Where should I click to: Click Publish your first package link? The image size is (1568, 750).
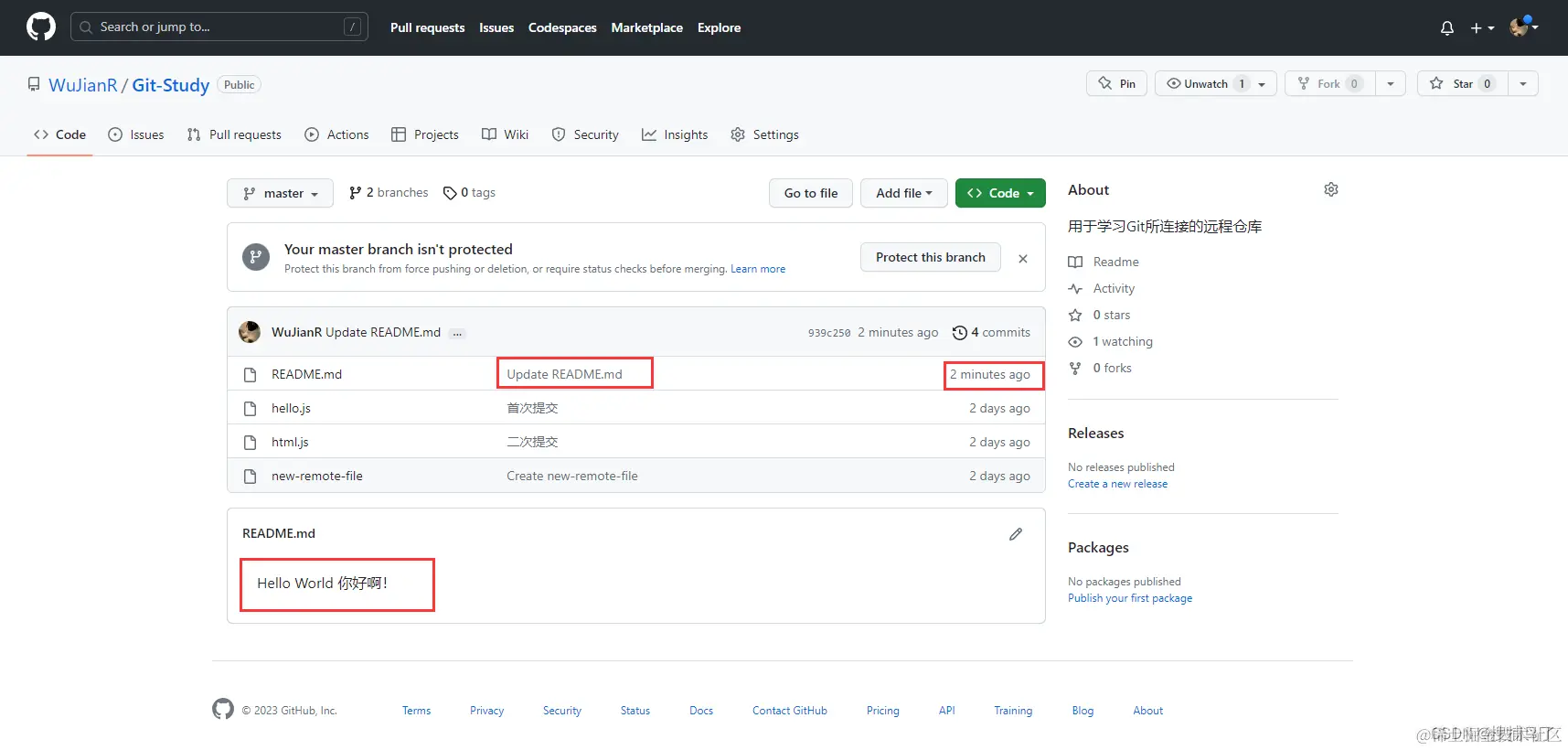point(1130,598)
